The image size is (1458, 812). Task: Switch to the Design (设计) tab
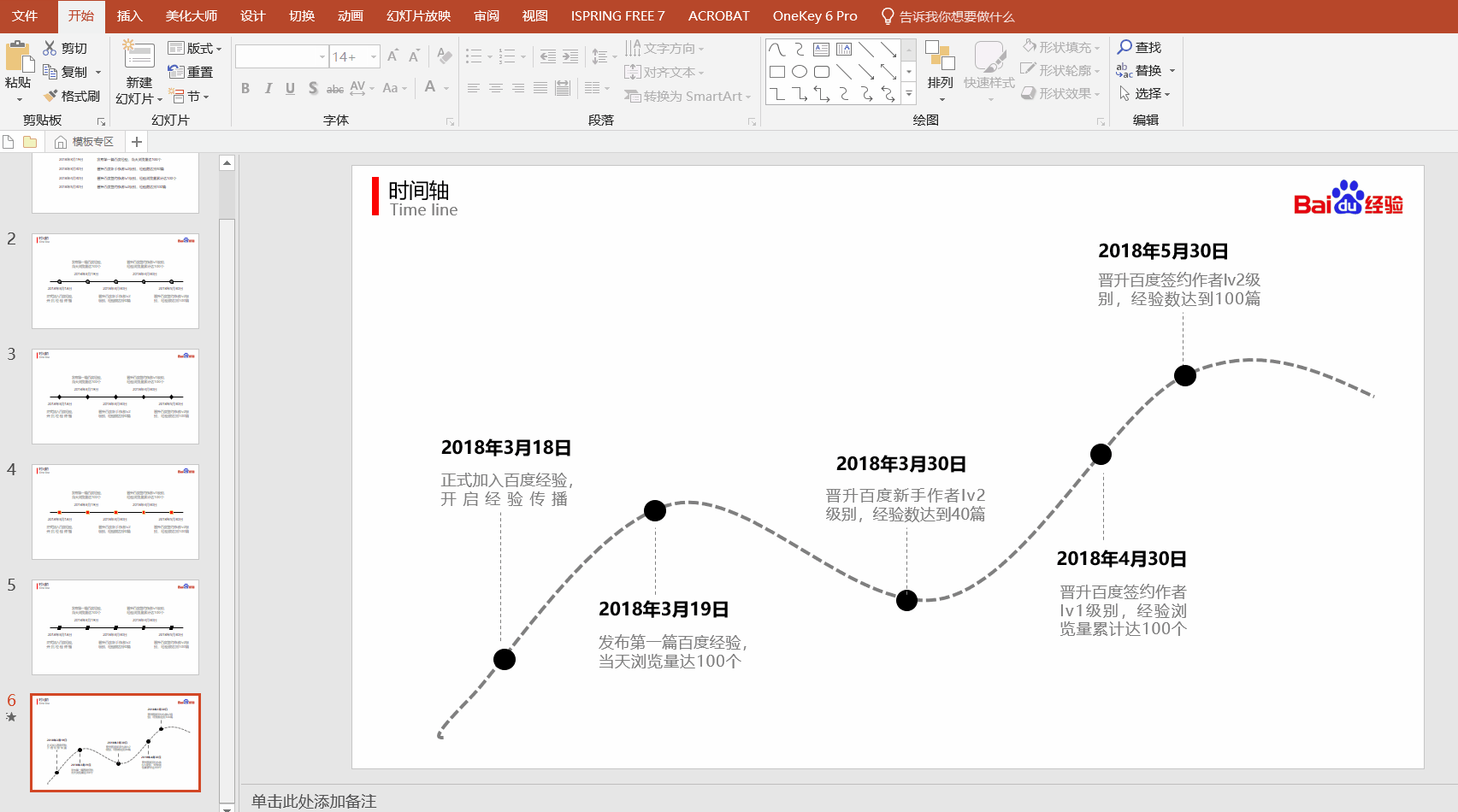(252, 16)
